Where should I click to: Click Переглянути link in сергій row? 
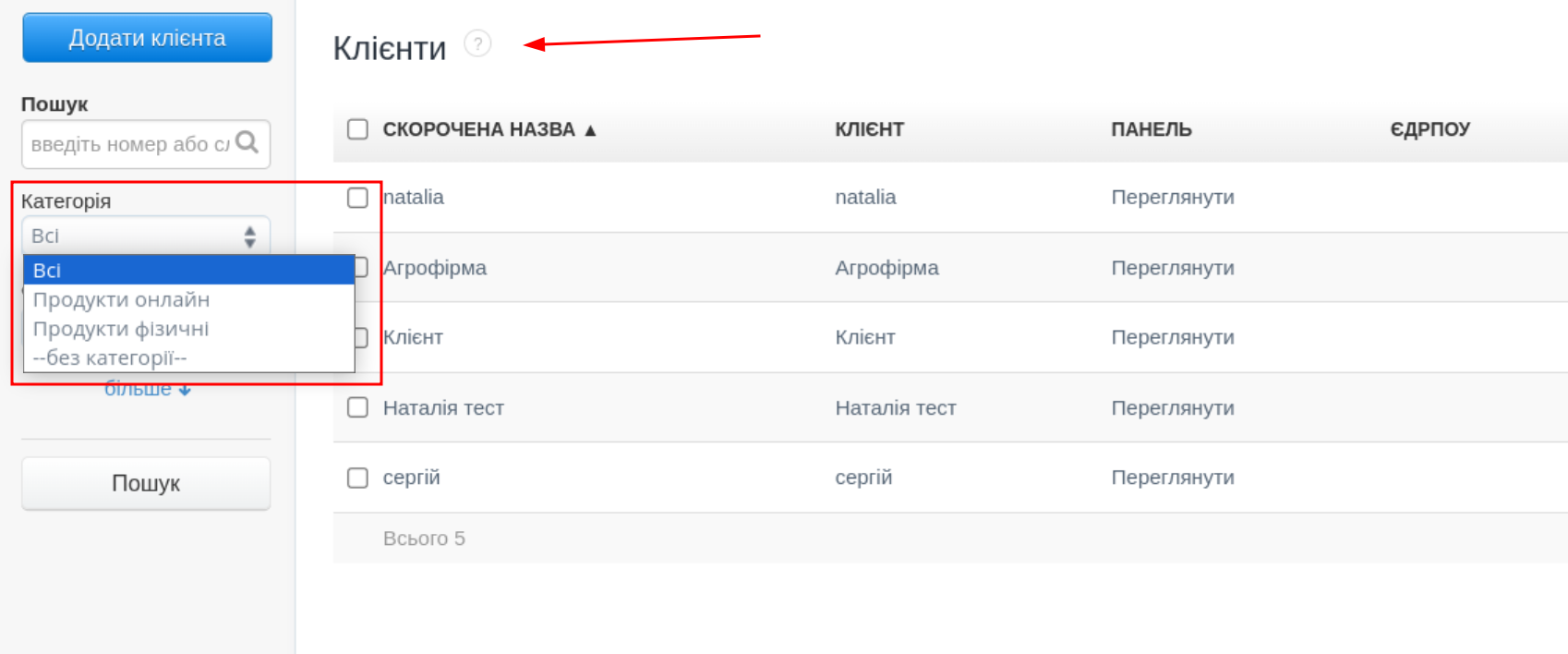pos(1172,478)
